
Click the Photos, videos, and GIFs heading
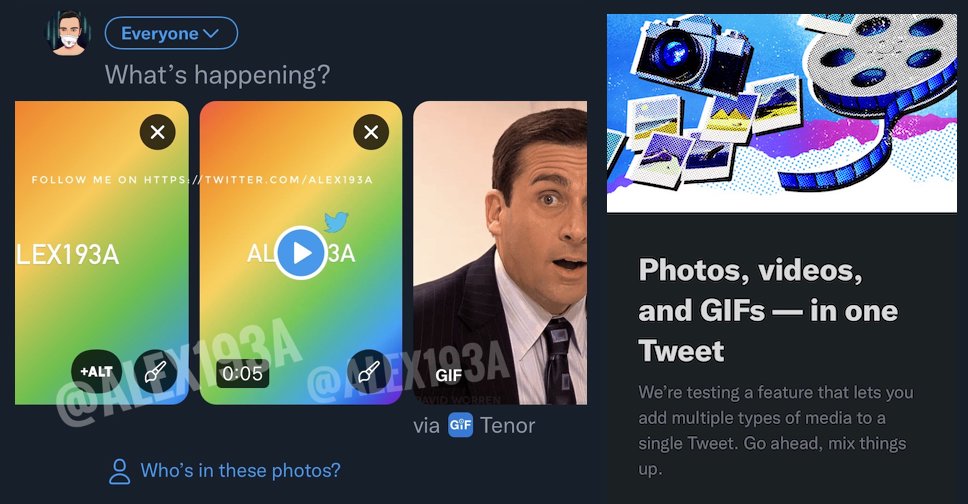tap(768, 310)
